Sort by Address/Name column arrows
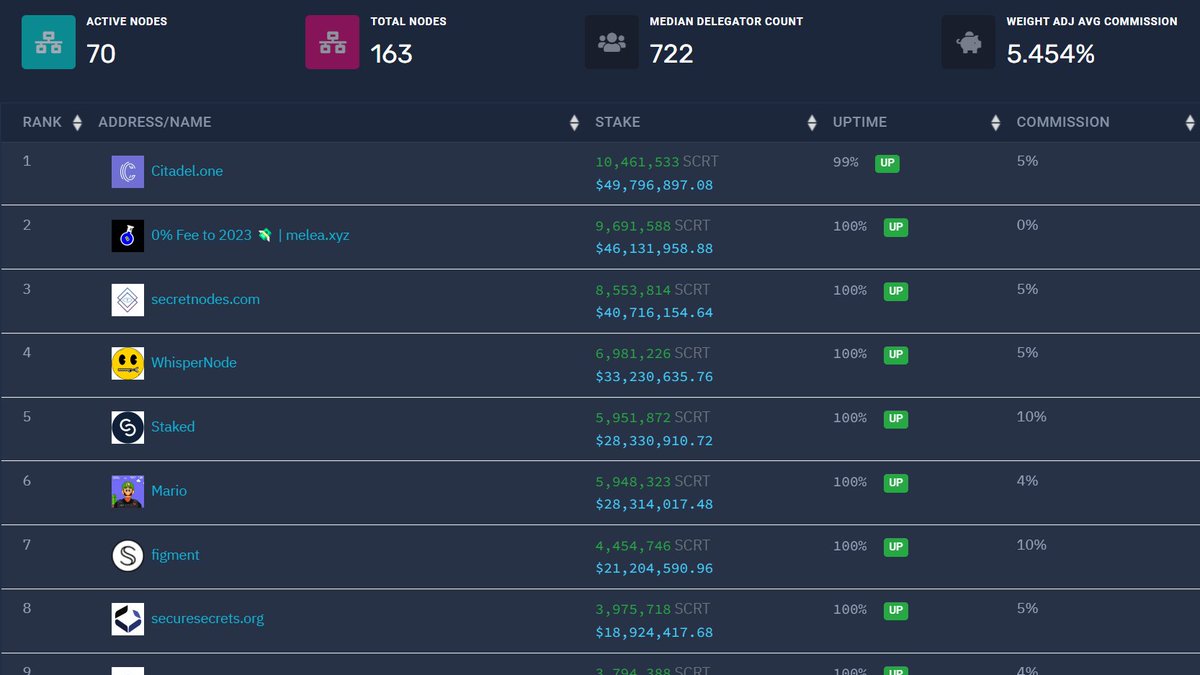The width and height of the screenshot is (1200, 675). (574, 122)
